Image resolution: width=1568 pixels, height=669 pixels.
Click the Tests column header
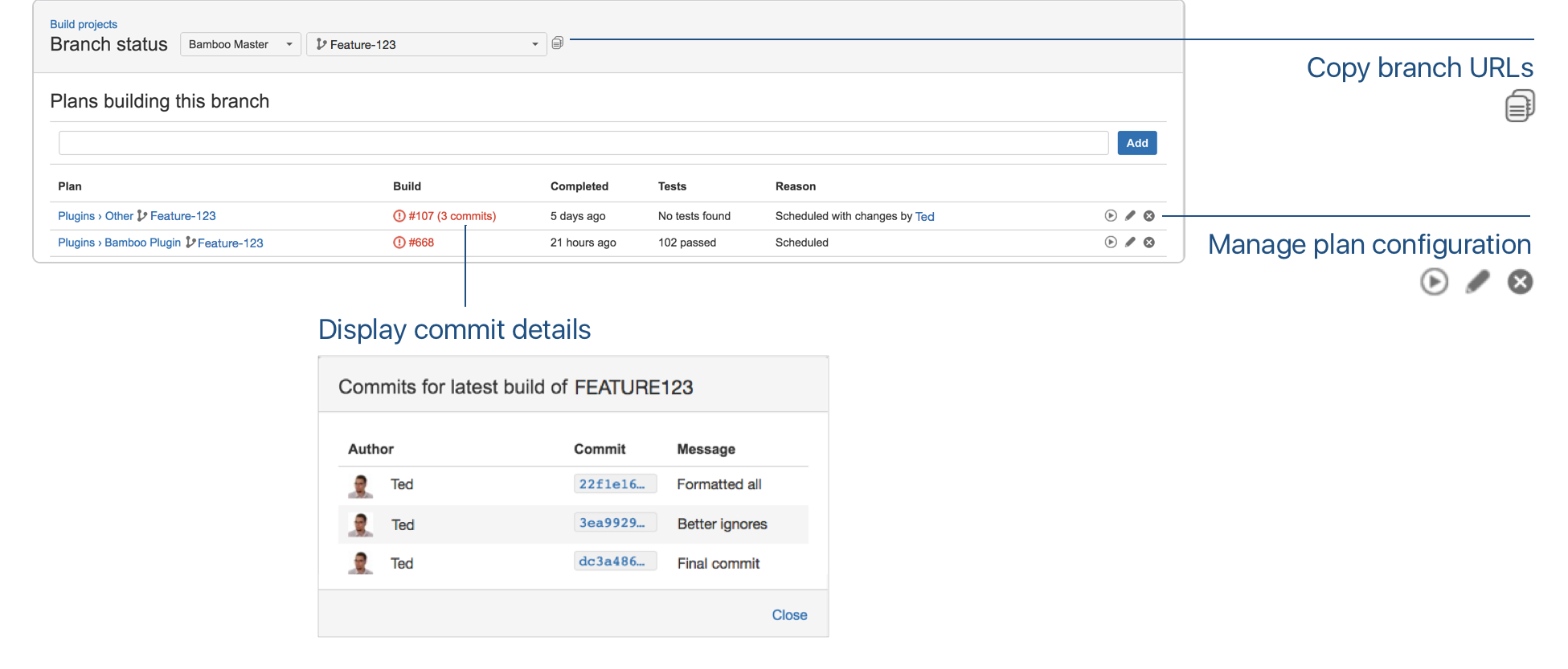tap(672, 186)
